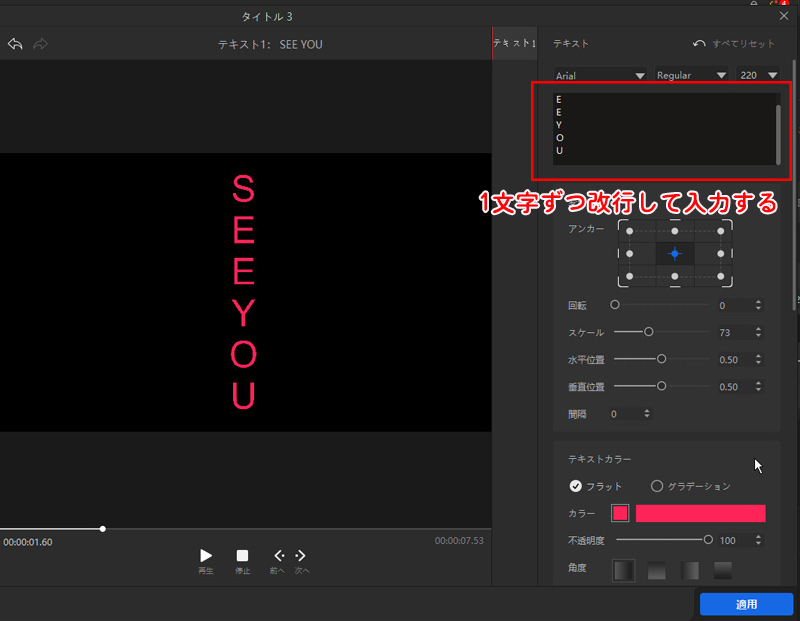Click the Play (再生) button
800x621 pixels.
[x=205, y=555]
